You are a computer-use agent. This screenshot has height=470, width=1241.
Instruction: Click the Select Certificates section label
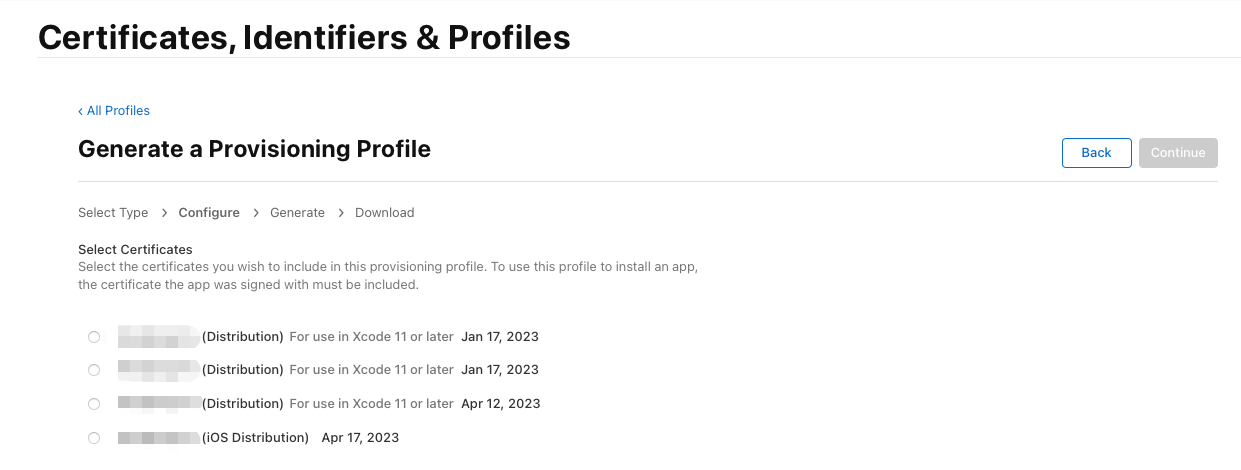point(135,249)
